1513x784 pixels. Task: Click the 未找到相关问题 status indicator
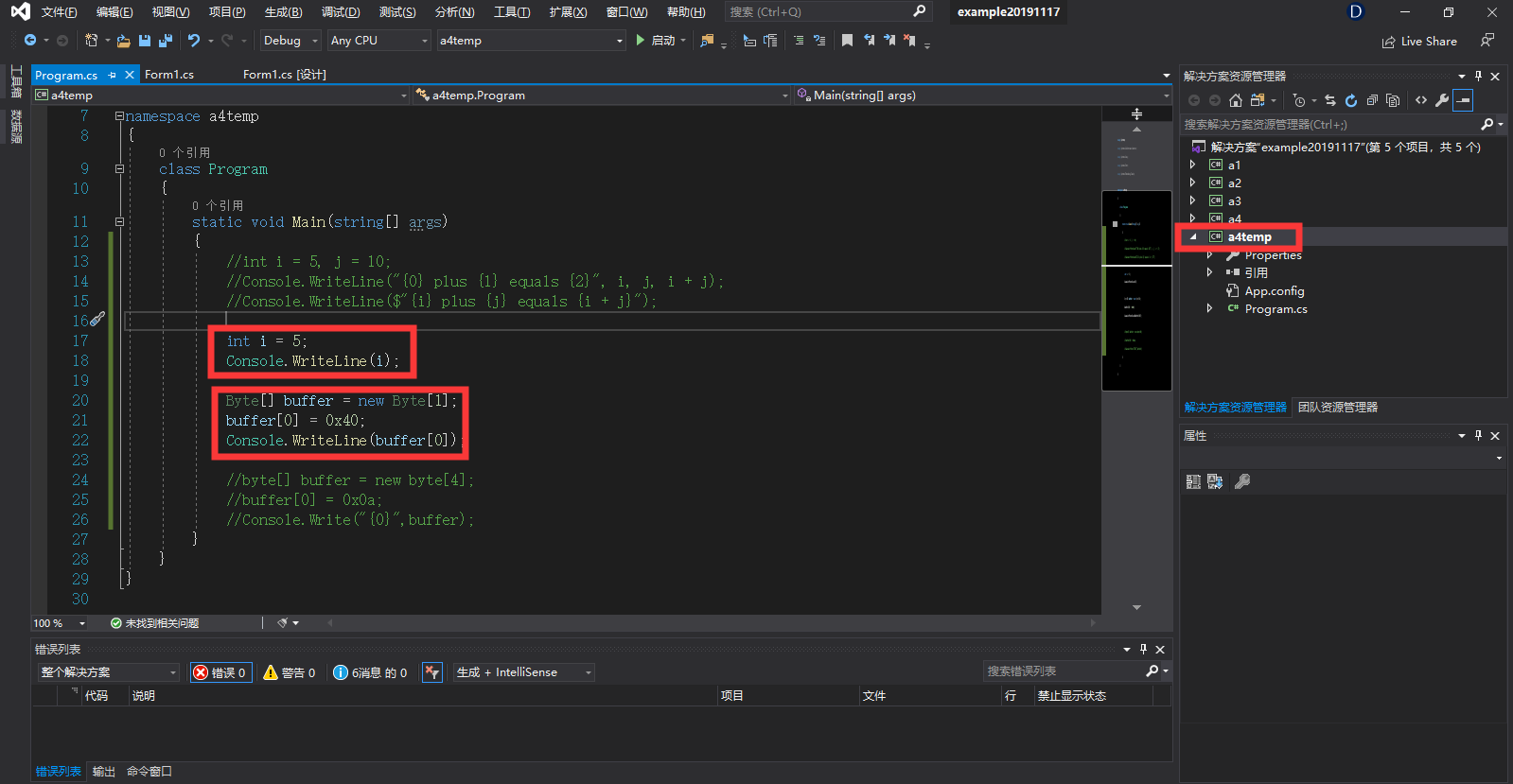point(154,623)
